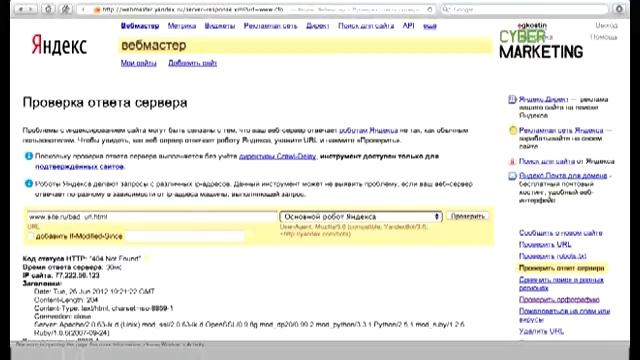The height and width of the screenshot is (360, 640).
Task: Click the Поиск для сайта promo icon
Action: click(x=512, y=162)
